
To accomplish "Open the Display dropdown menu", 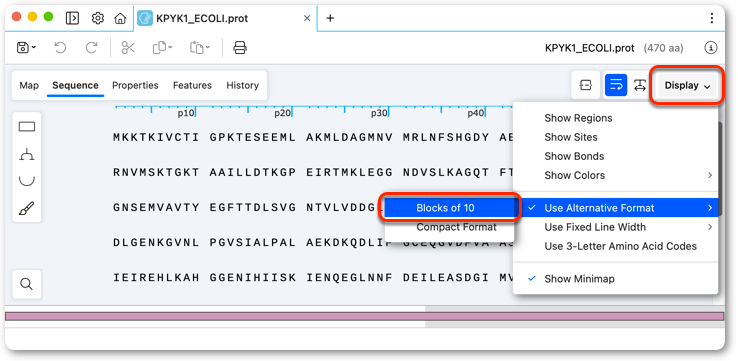I will [687, 85].
